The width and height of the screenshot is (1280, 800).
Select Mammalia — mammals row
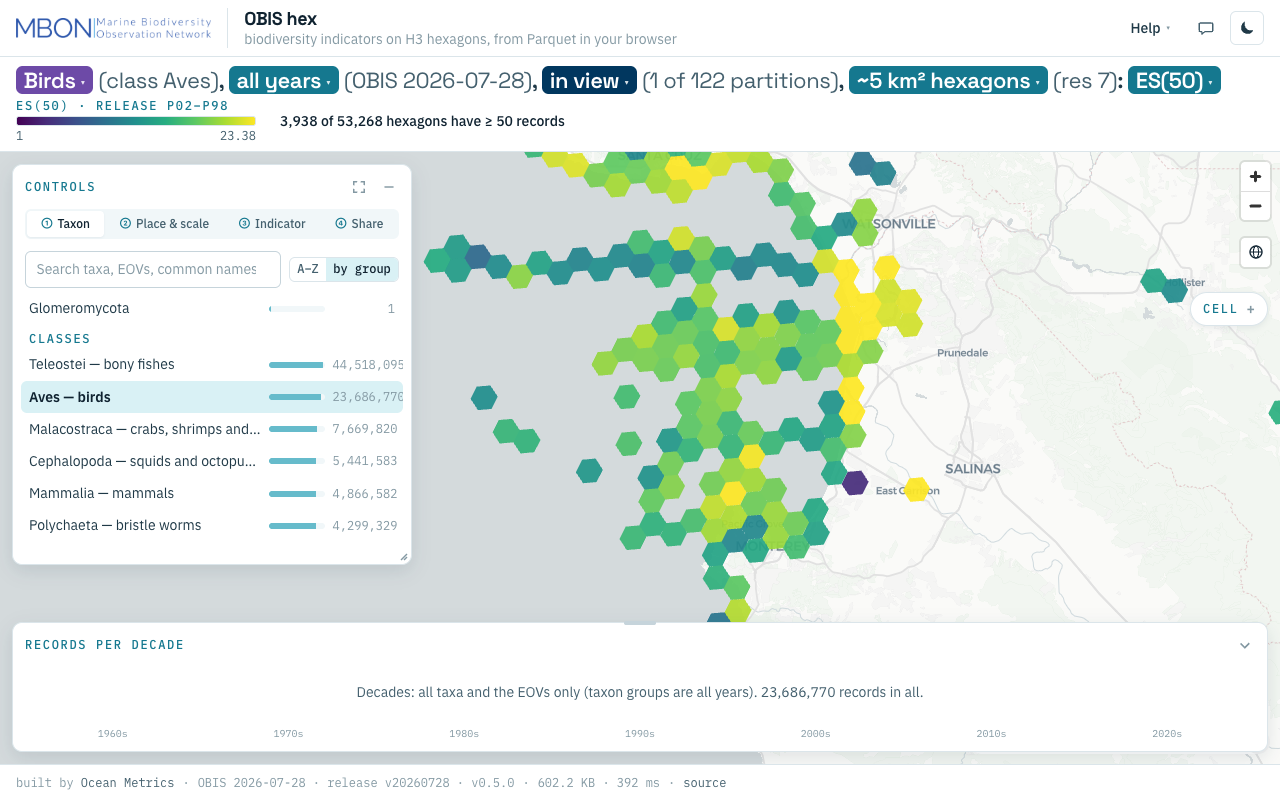(212, 493)
